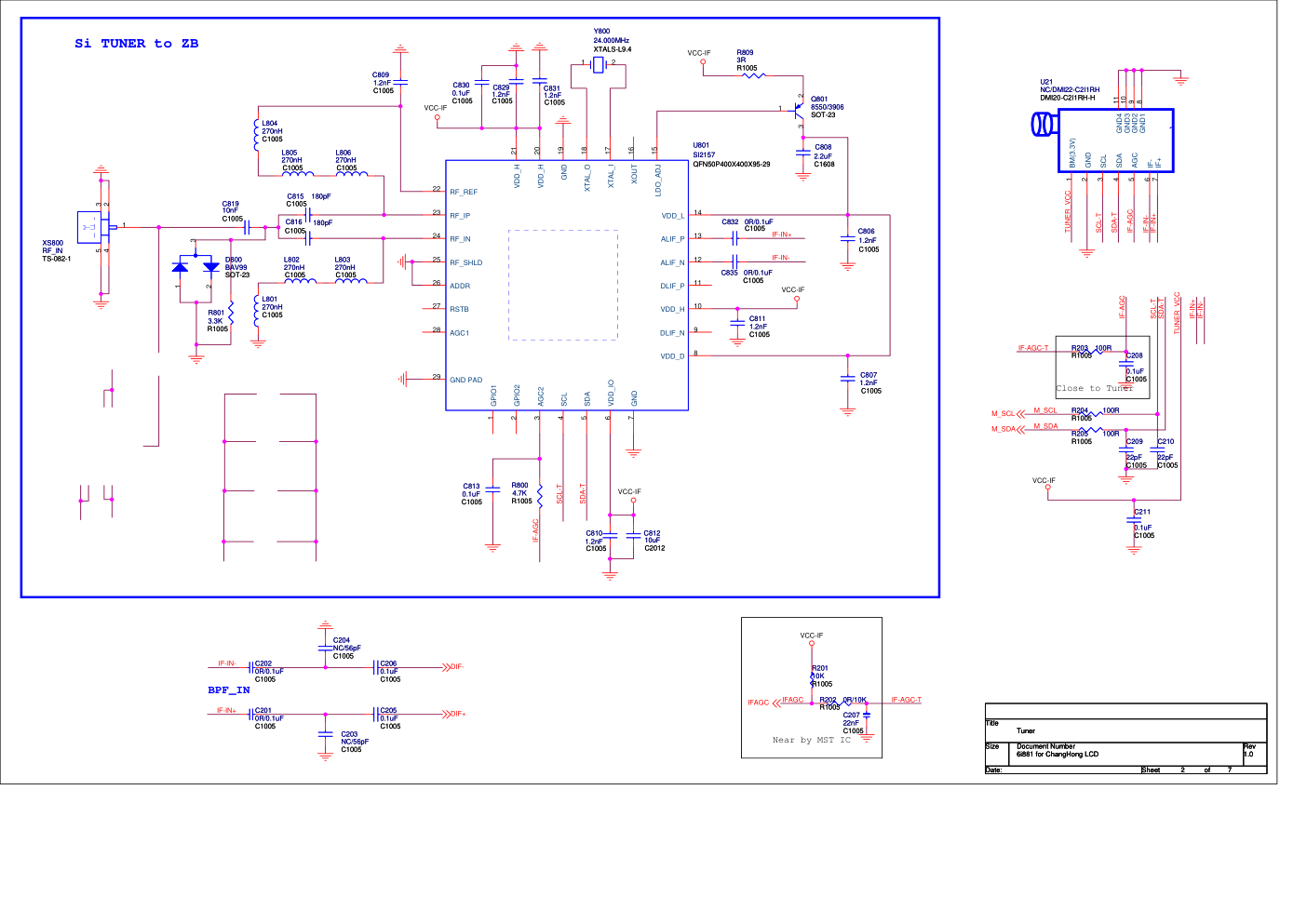
Task: Click the D800 BAV99 diode pair symbol
Action: [195, 267]
